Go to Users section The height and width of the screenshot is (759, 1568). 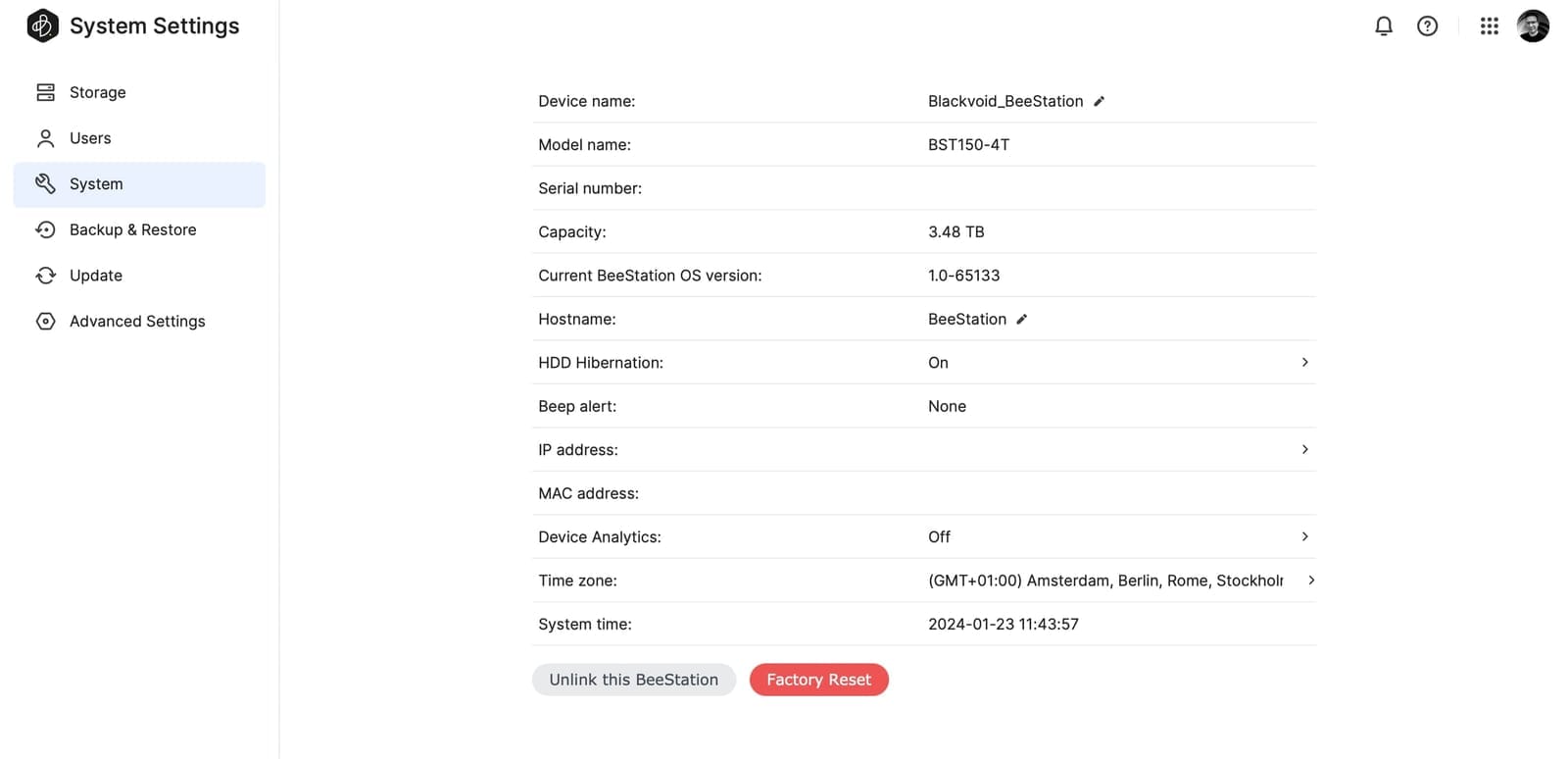pos(139,138)
